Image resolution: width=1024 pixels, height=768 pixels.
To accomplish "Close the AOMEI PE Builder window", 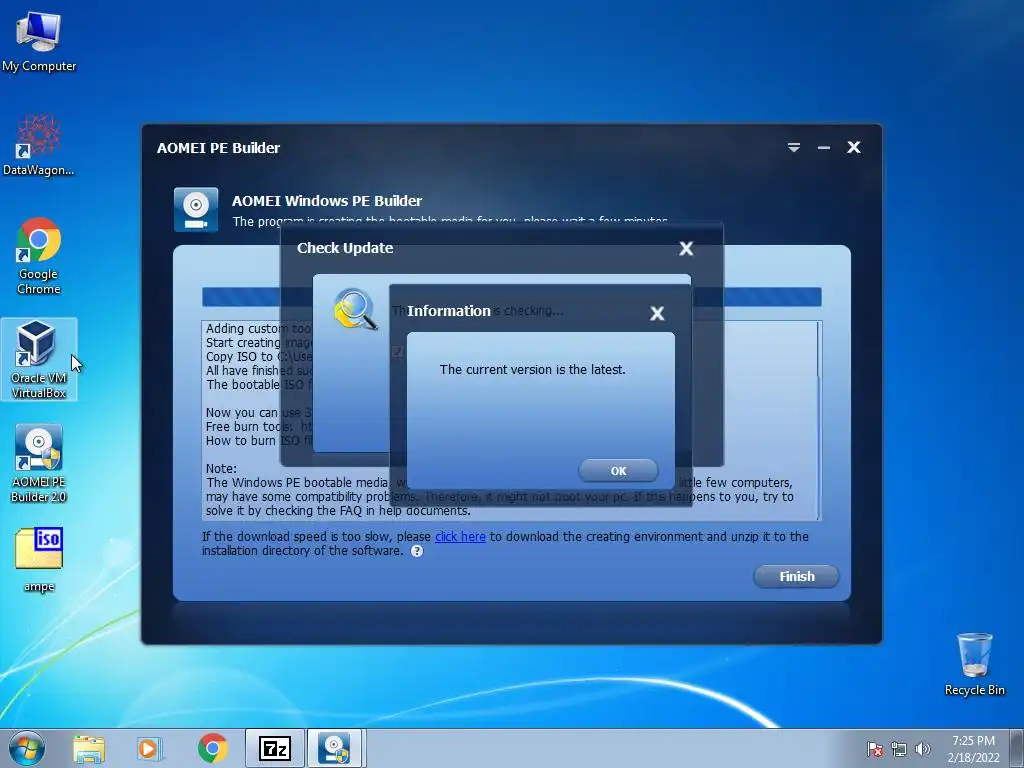I will pyautogui.click(x=854, y=148).
